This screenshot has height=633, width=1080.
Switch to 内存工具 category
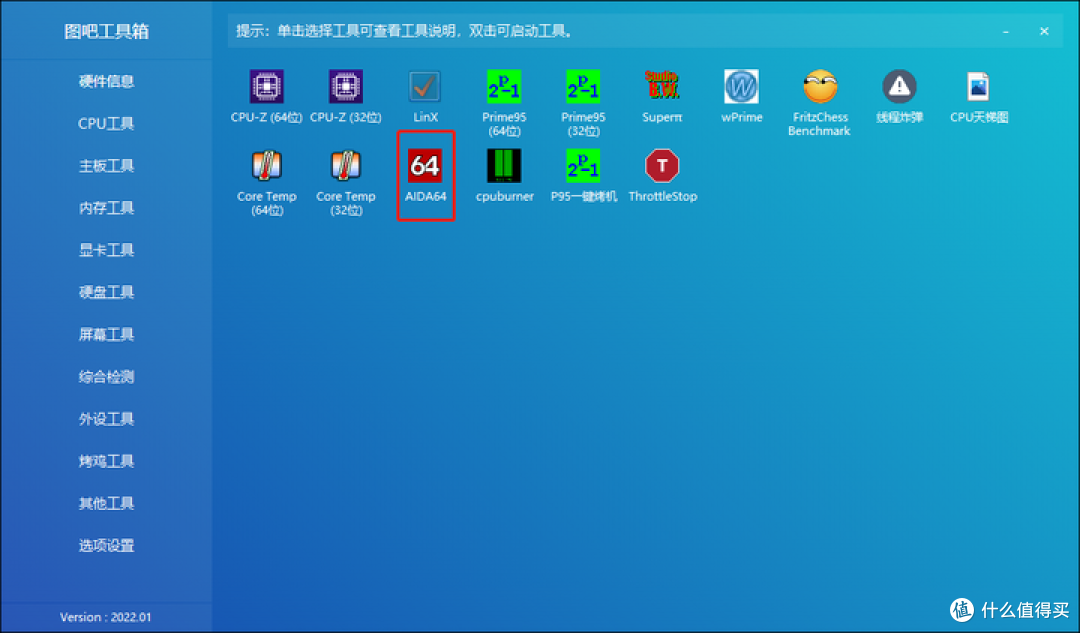[106, 208]
